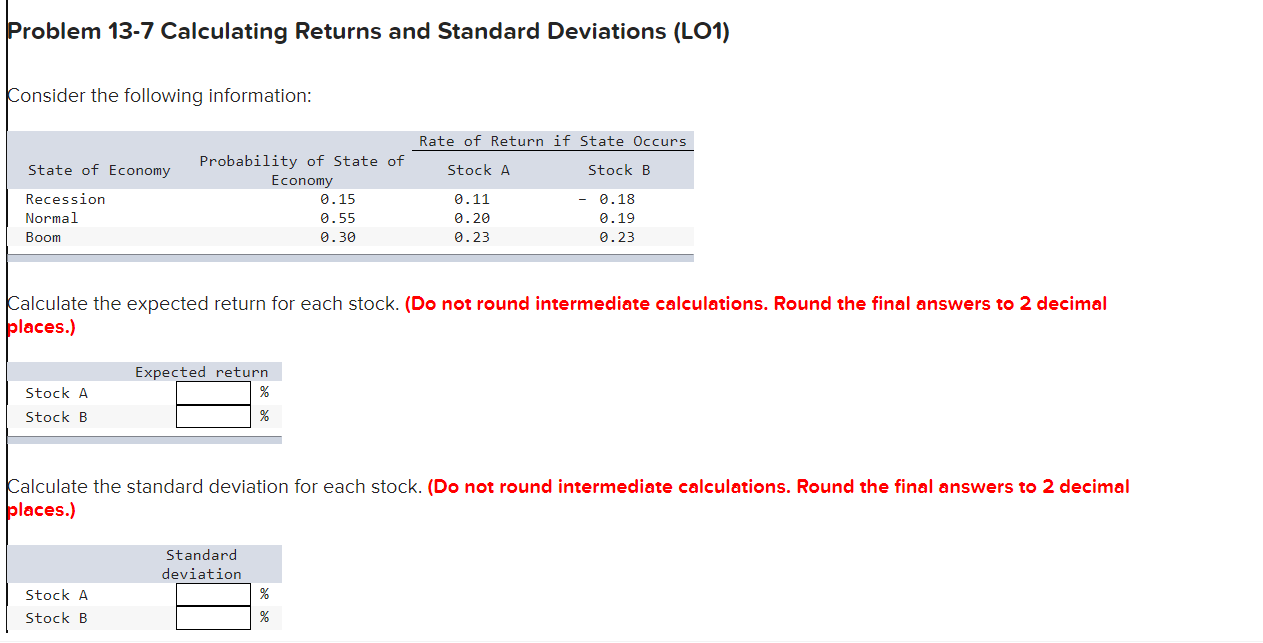Select the Probability of State of Economy header
Image resolution: width=1263 pixels, height=643 pixels.
point(302,170)
